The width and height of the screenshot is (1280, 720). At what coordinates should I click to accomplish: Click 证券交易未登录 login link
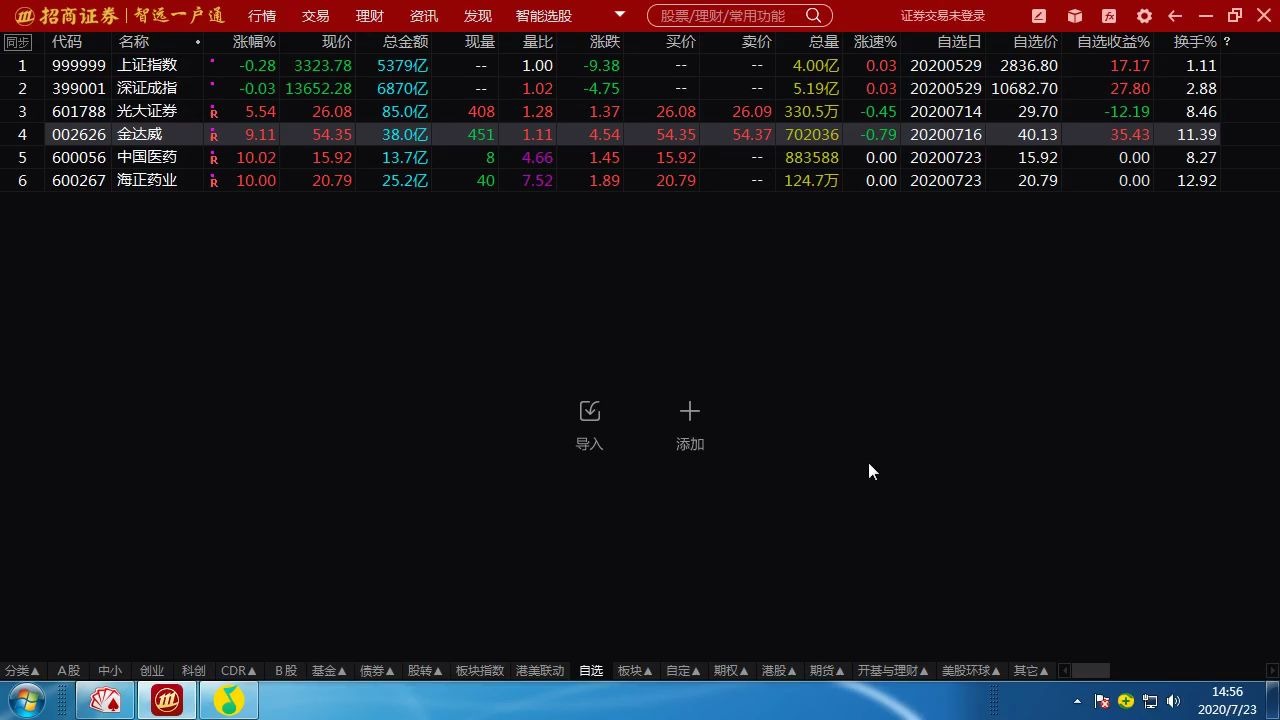coord(942,16)
